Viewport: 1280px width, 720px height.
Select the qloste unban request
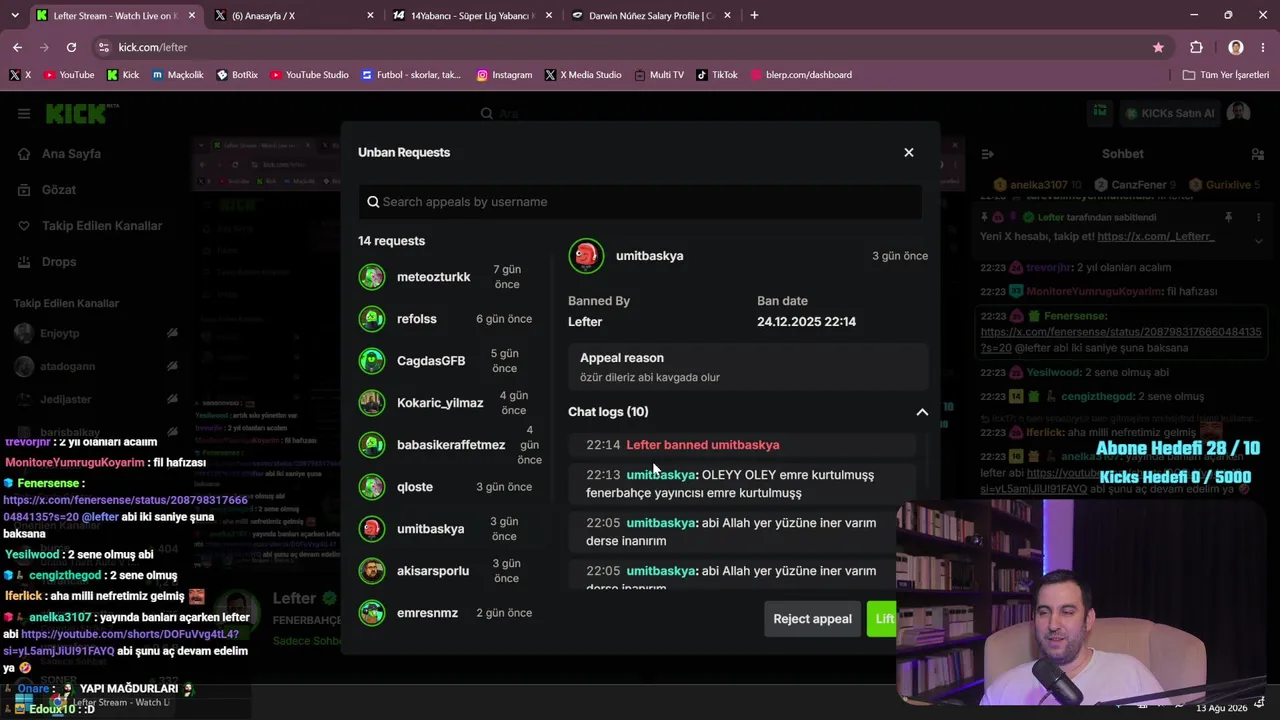(450, 487)
